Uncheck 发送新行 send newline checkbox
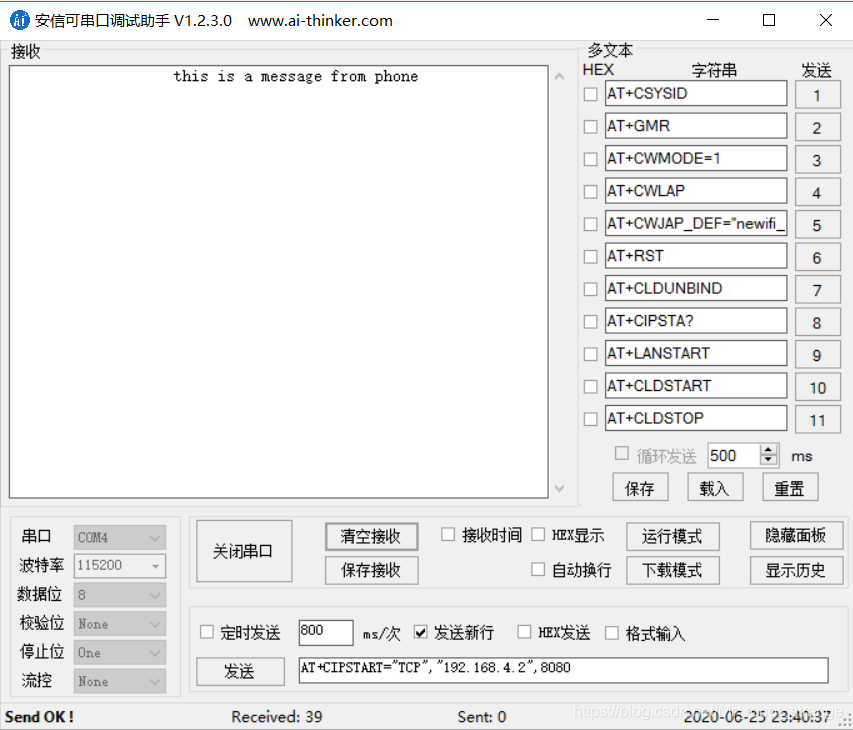 click(x=420, y=632)
